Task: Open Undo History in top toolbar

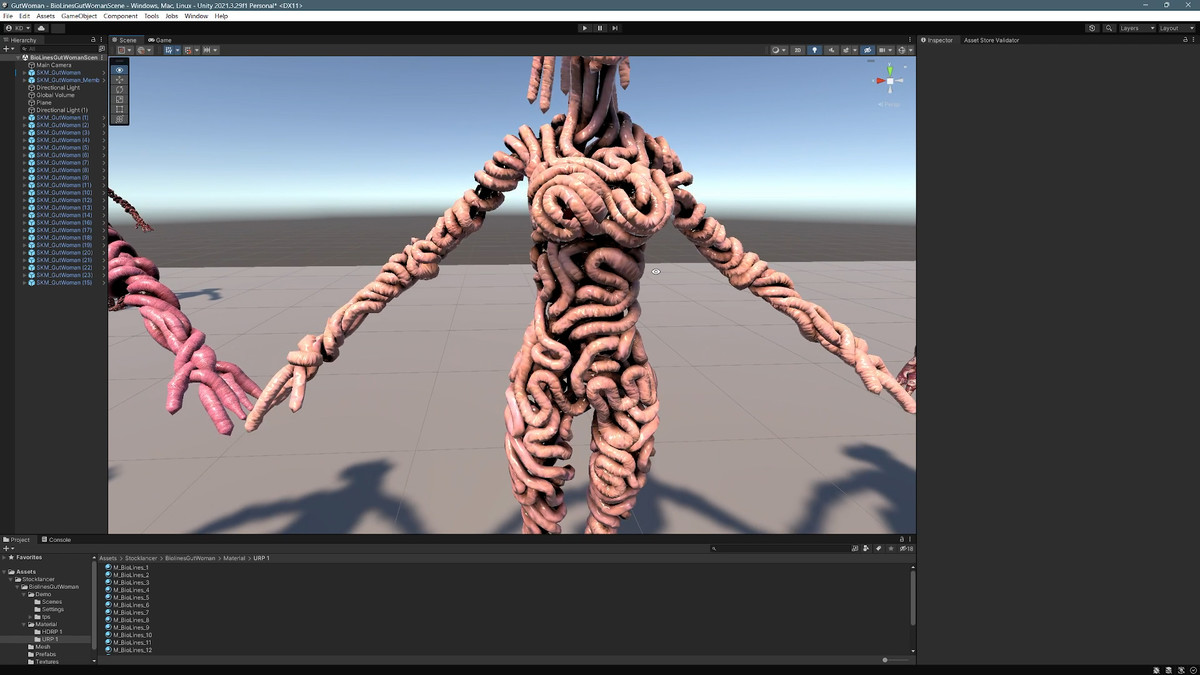Action: (x=1092, y=28)
